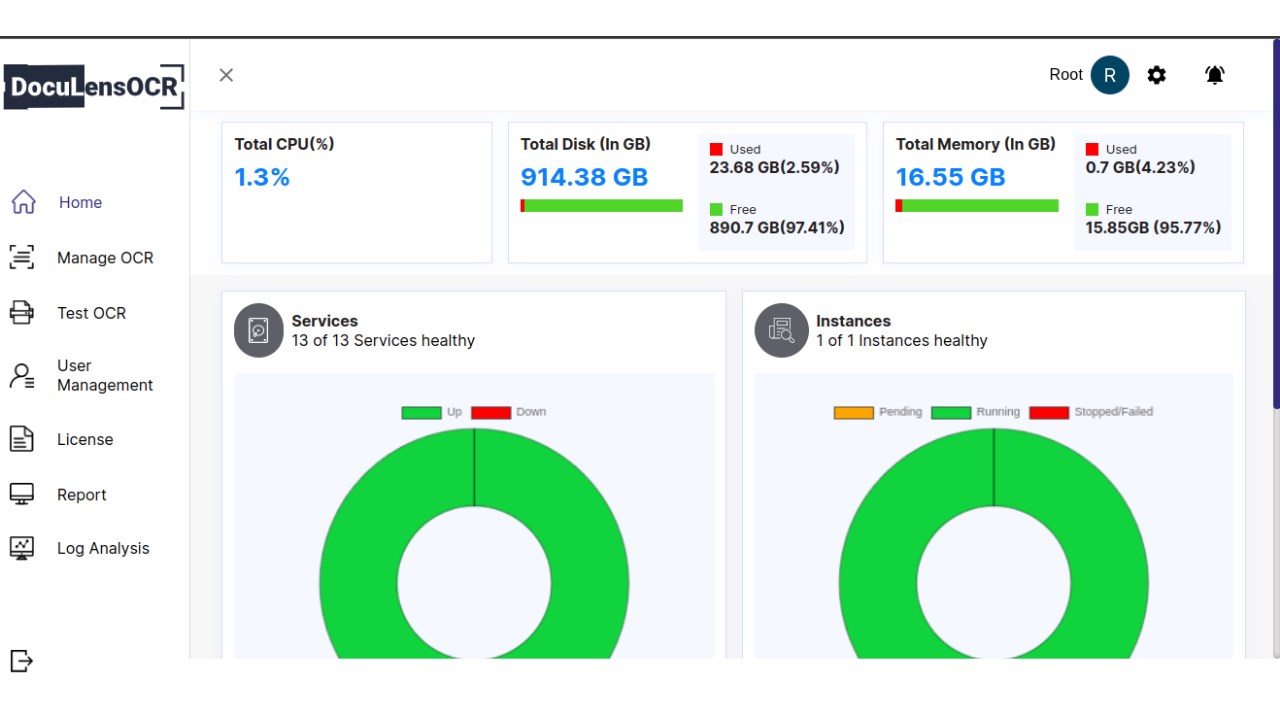Click the Log Analysis chart icon
This screenshot has height=720, width=1280.
pos(22,548)
